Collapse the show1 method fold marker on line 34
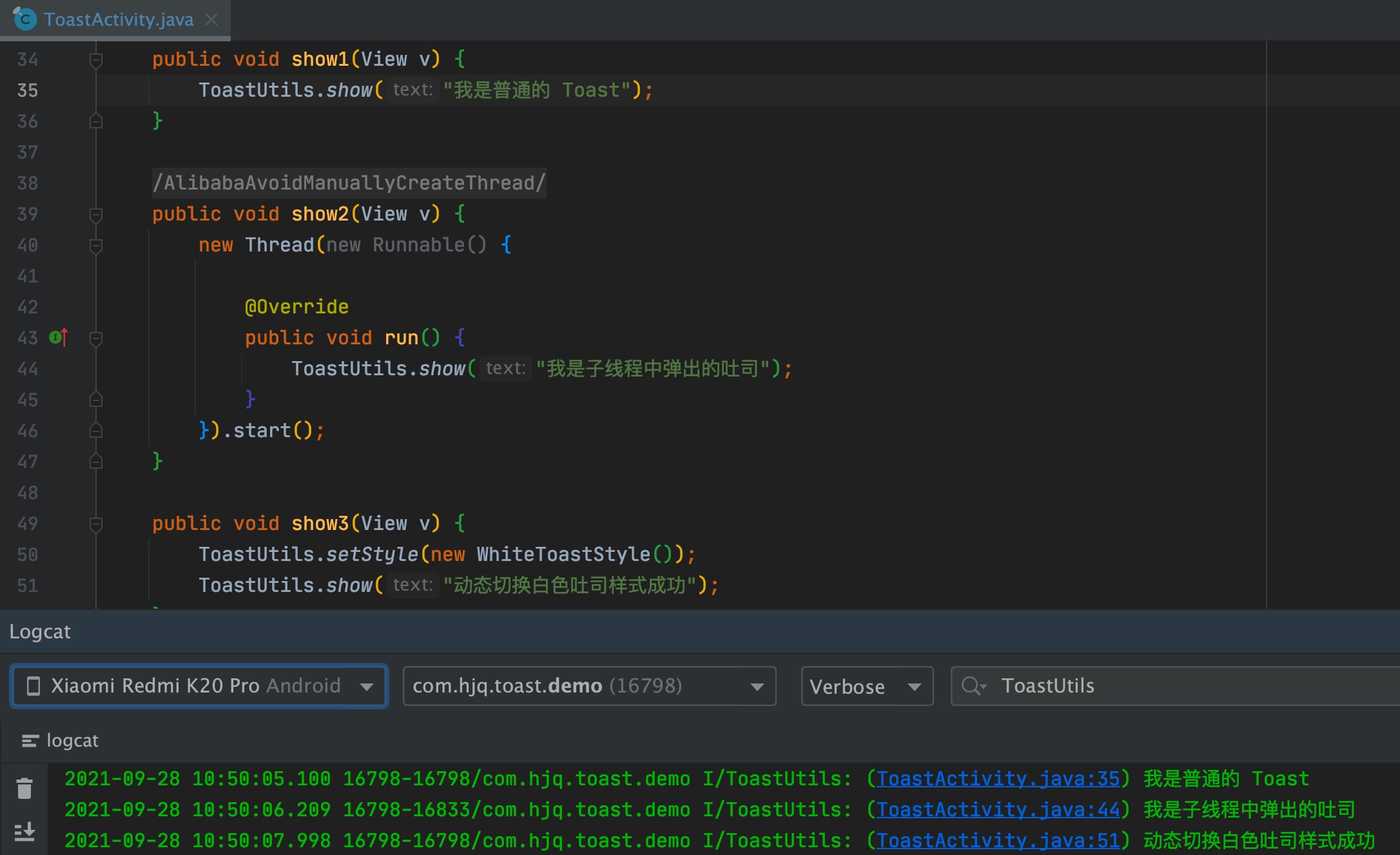 click(x=96, y=60)
